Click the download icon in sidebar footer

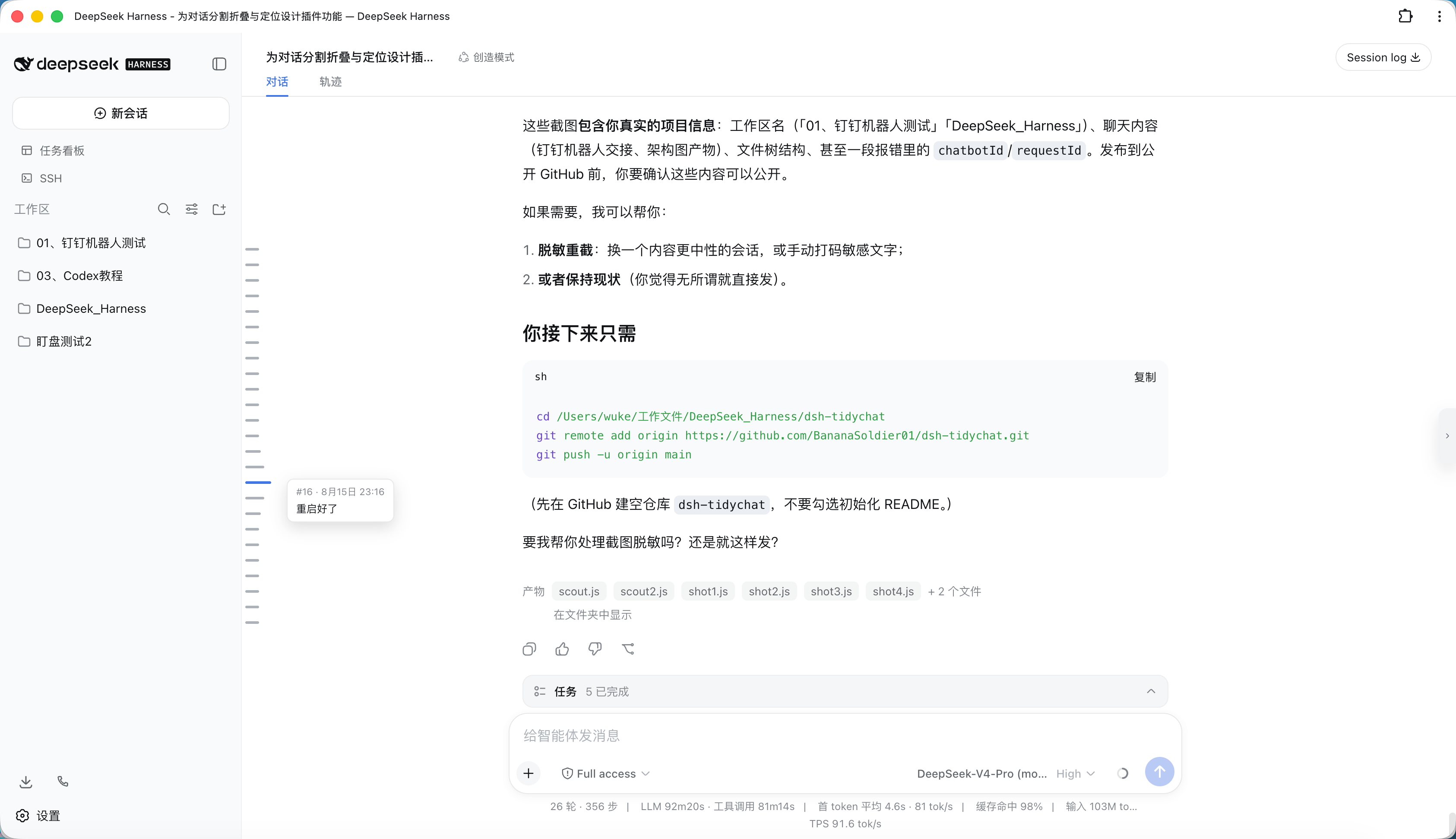[x=26, y=782]
